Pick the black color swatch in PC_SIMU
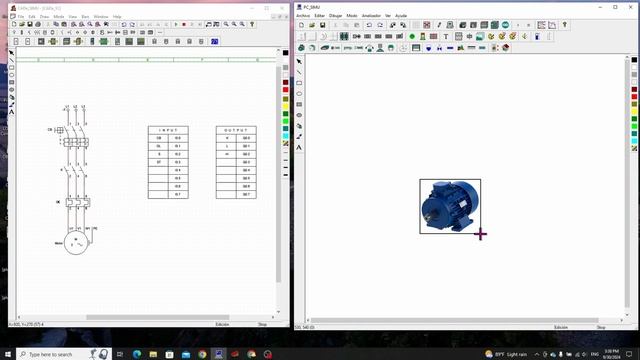Viewport: 640px width, 360px height. click(x=634, y=60)
